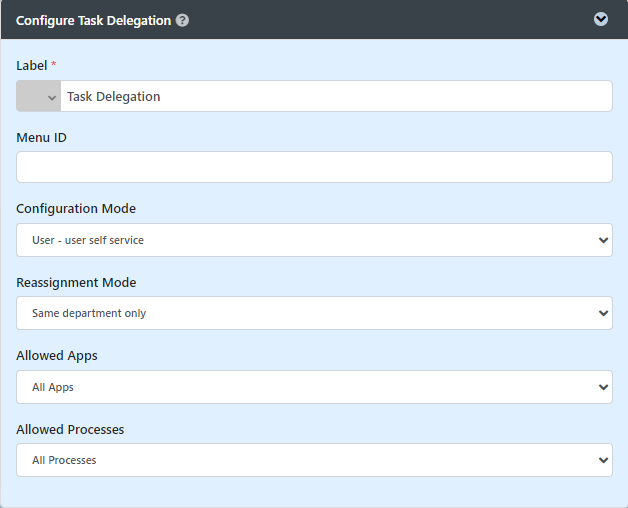Image resolution: width=628 pixels, height=508 pixels.
Task: Open the Reassignment Mode dropdown
Action: (x=314, y=313)
